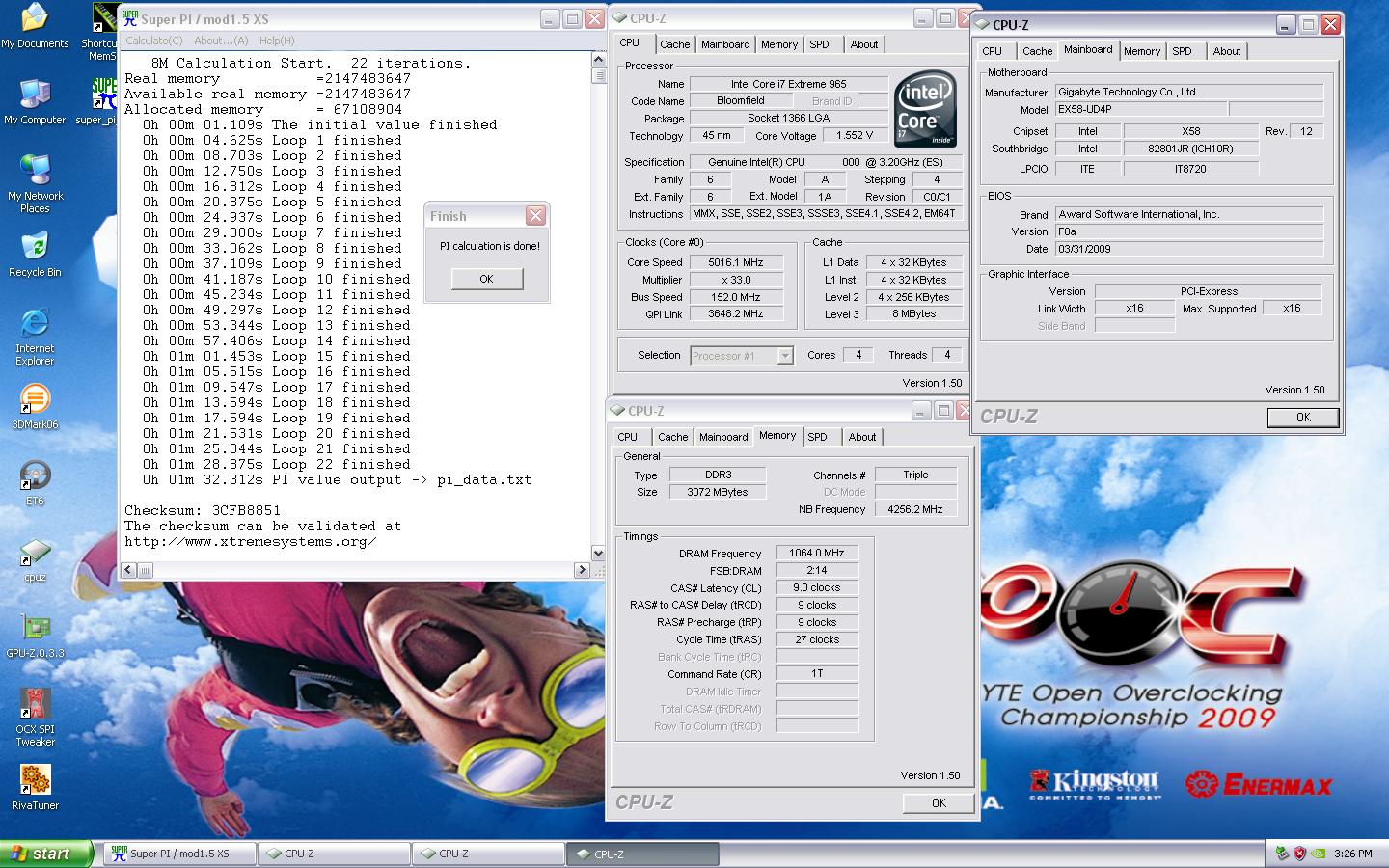This screenshot has width=1389, height=868.
Task: Select About tab in Mainboard CPU-Z window
Action: 1227,51
